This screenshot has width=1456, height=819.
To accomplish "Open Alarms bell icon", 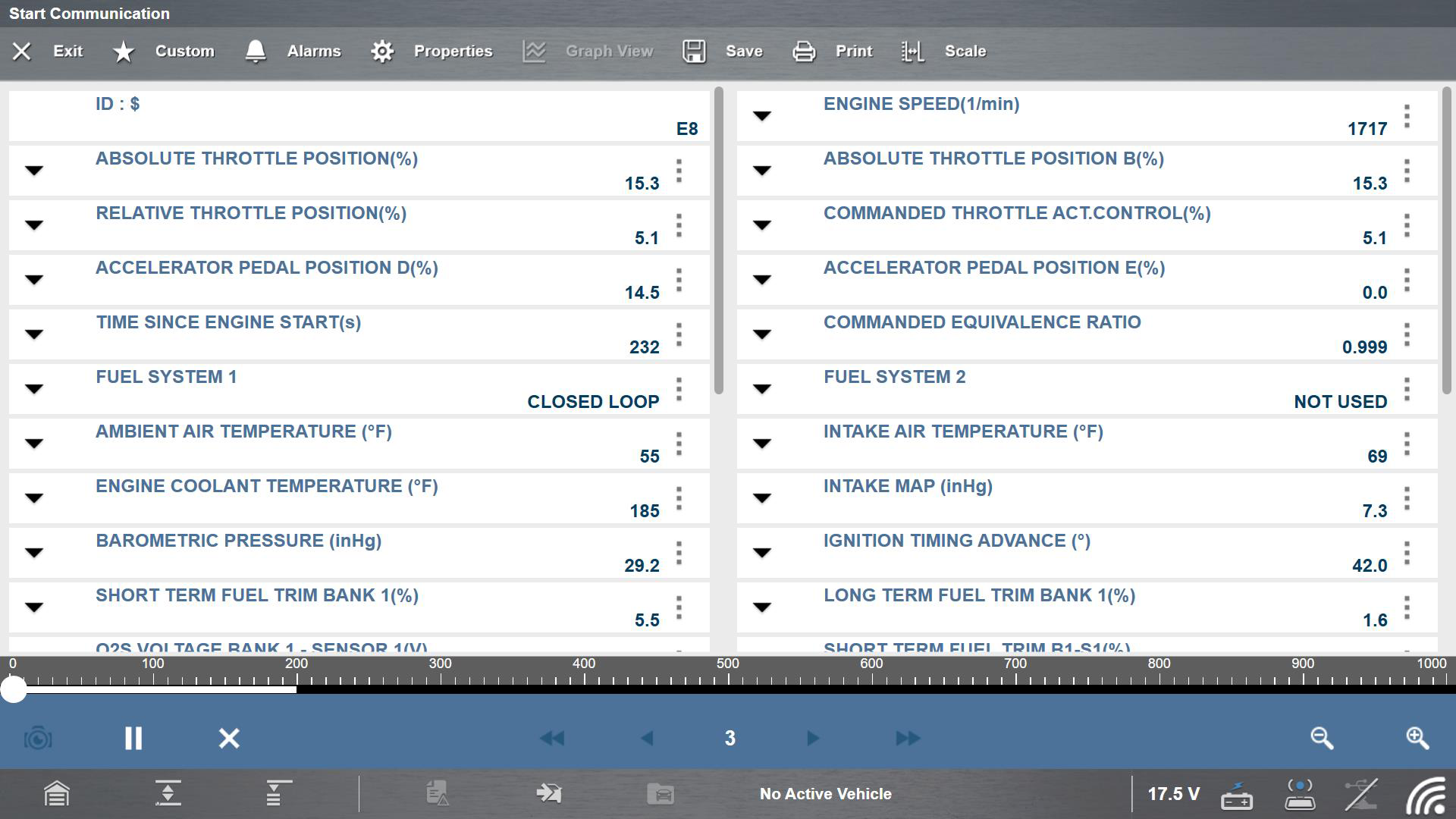I will [x=256, y=51].
